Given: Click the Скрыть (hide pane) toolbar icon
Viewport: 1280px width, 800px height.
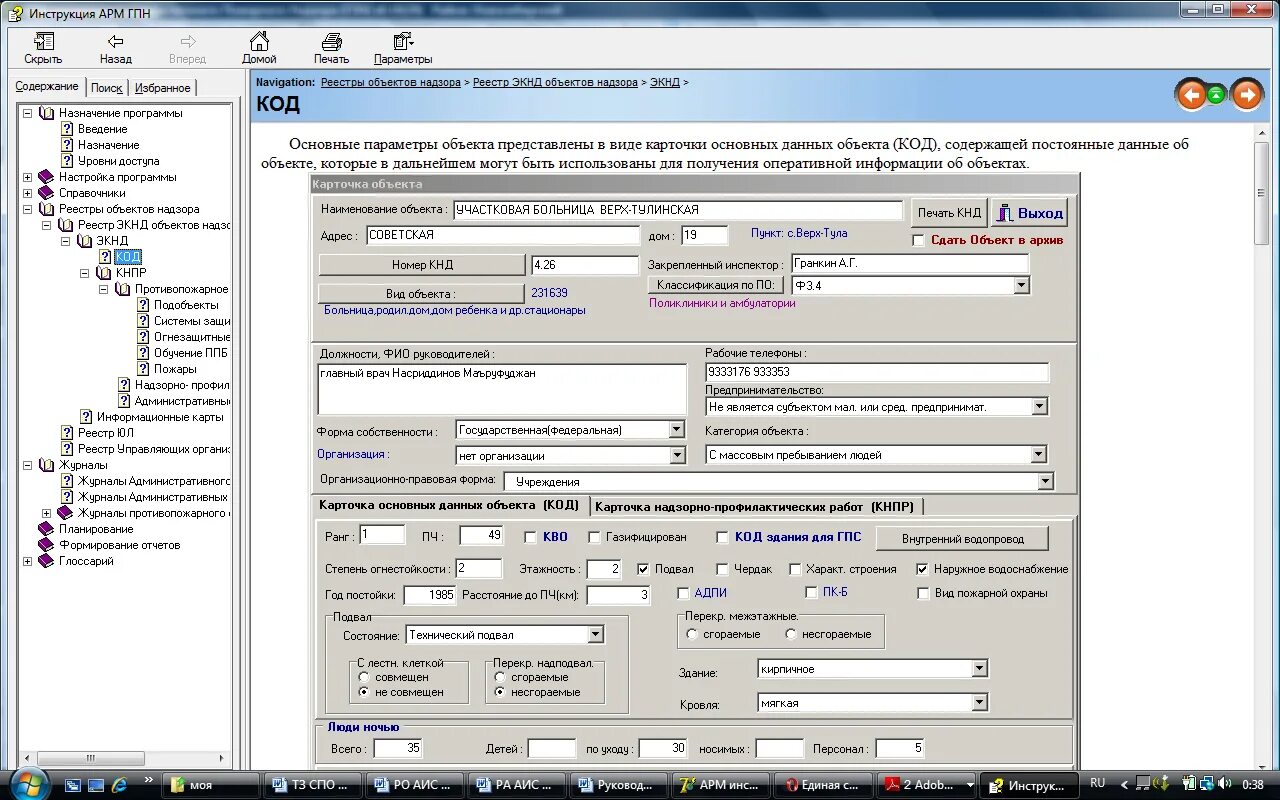Looking at the screenshot, I should coord(43,42).
